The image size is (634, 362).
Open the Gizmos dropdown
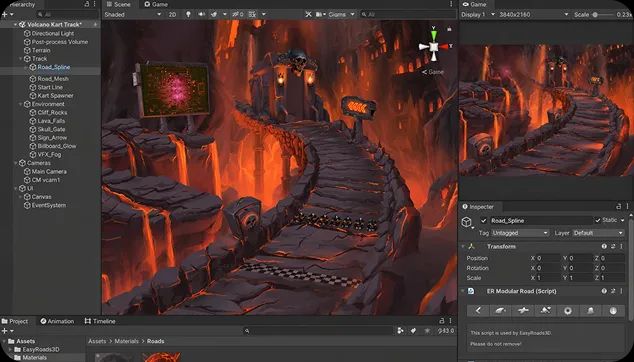click(341, 14)
